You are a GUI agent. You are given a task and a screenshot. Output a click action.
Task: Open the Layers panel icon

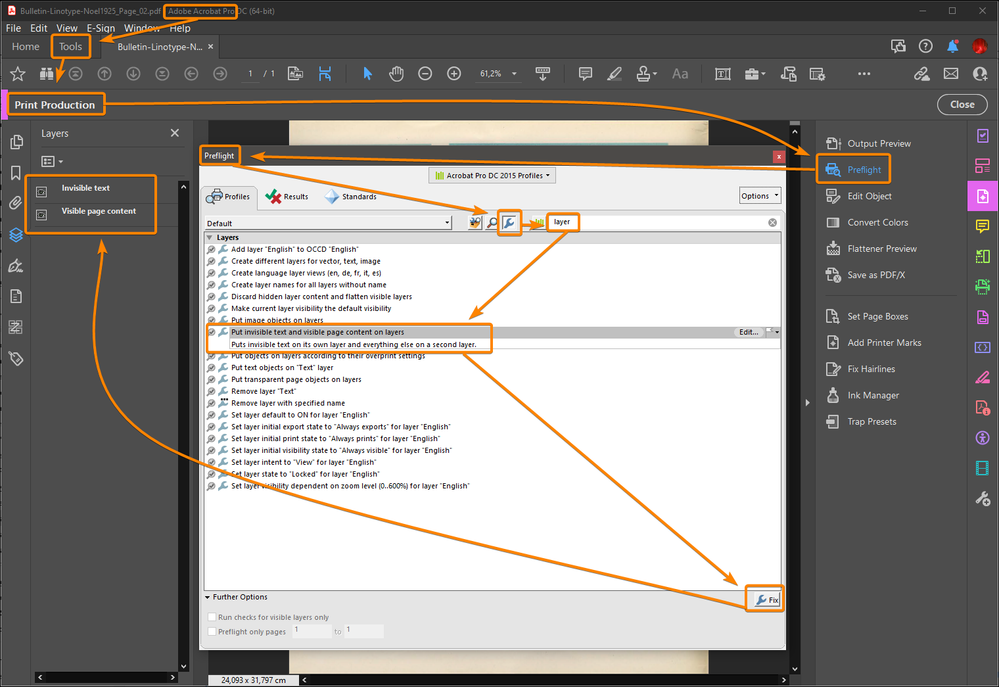tap(16, 235)
